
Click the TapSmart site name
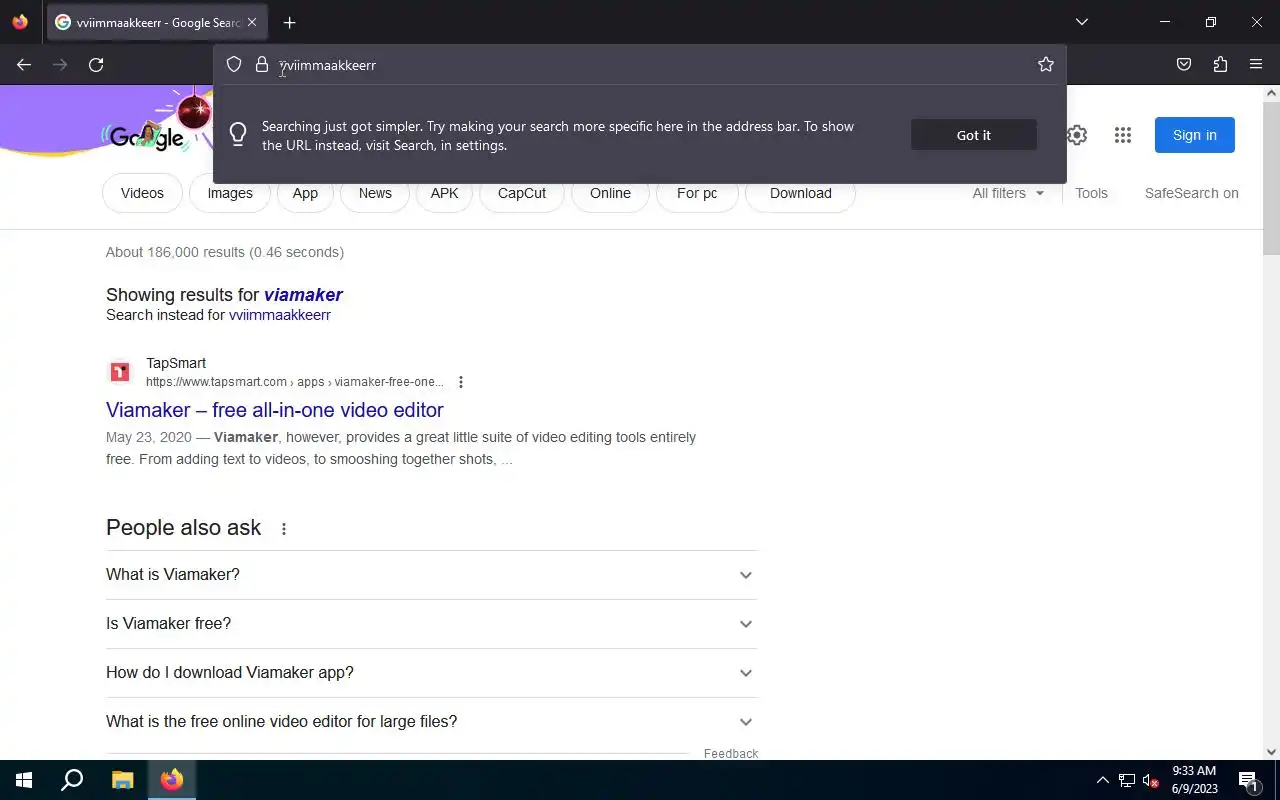(176, 363)
